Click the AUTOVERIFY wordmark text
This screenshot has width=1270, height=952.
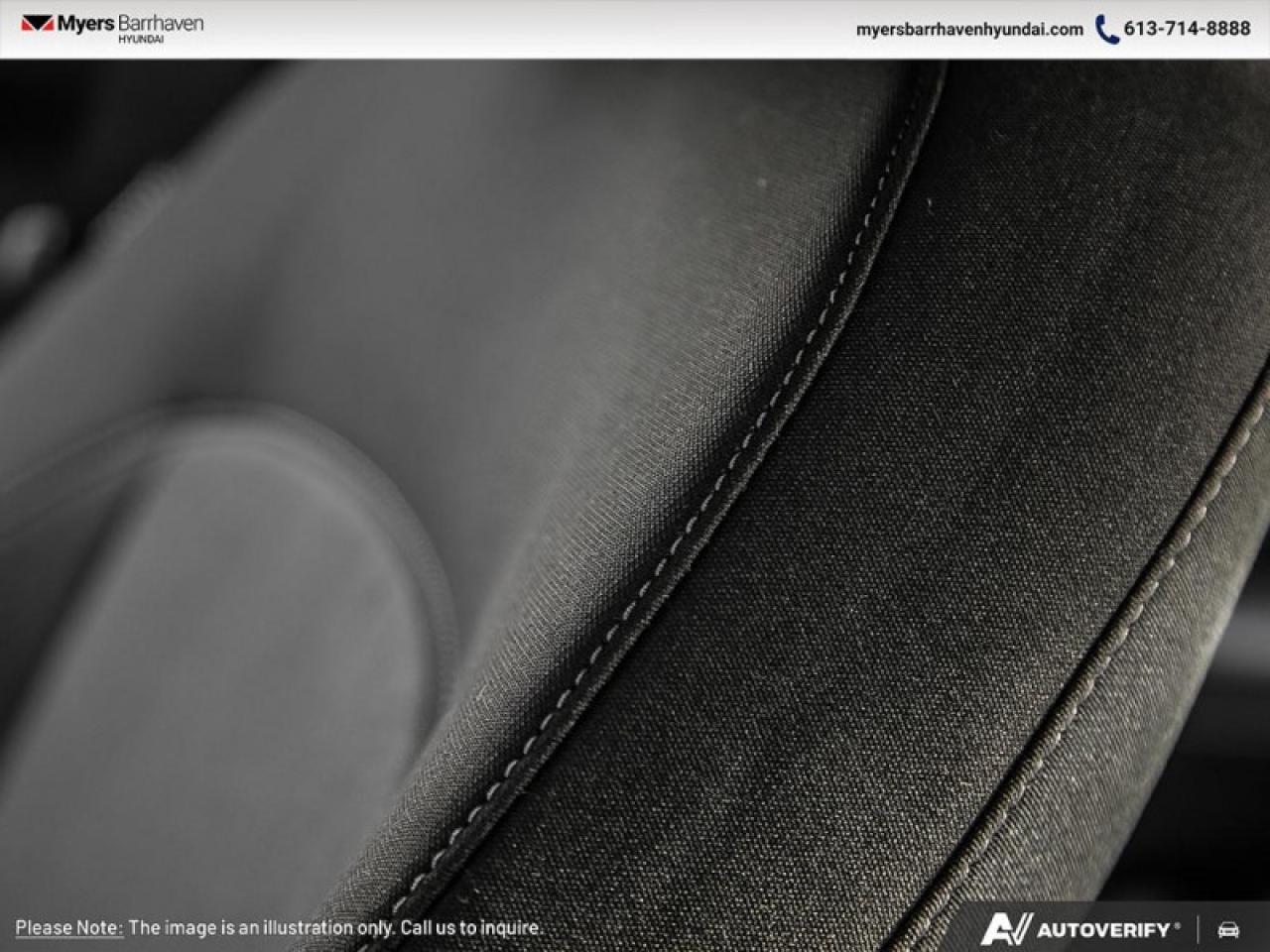[1103, 930]
